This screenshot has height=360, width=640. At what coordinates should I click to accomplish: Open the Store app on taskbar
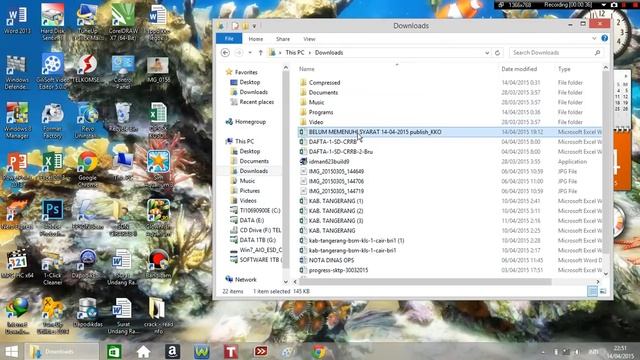[114, 351]
